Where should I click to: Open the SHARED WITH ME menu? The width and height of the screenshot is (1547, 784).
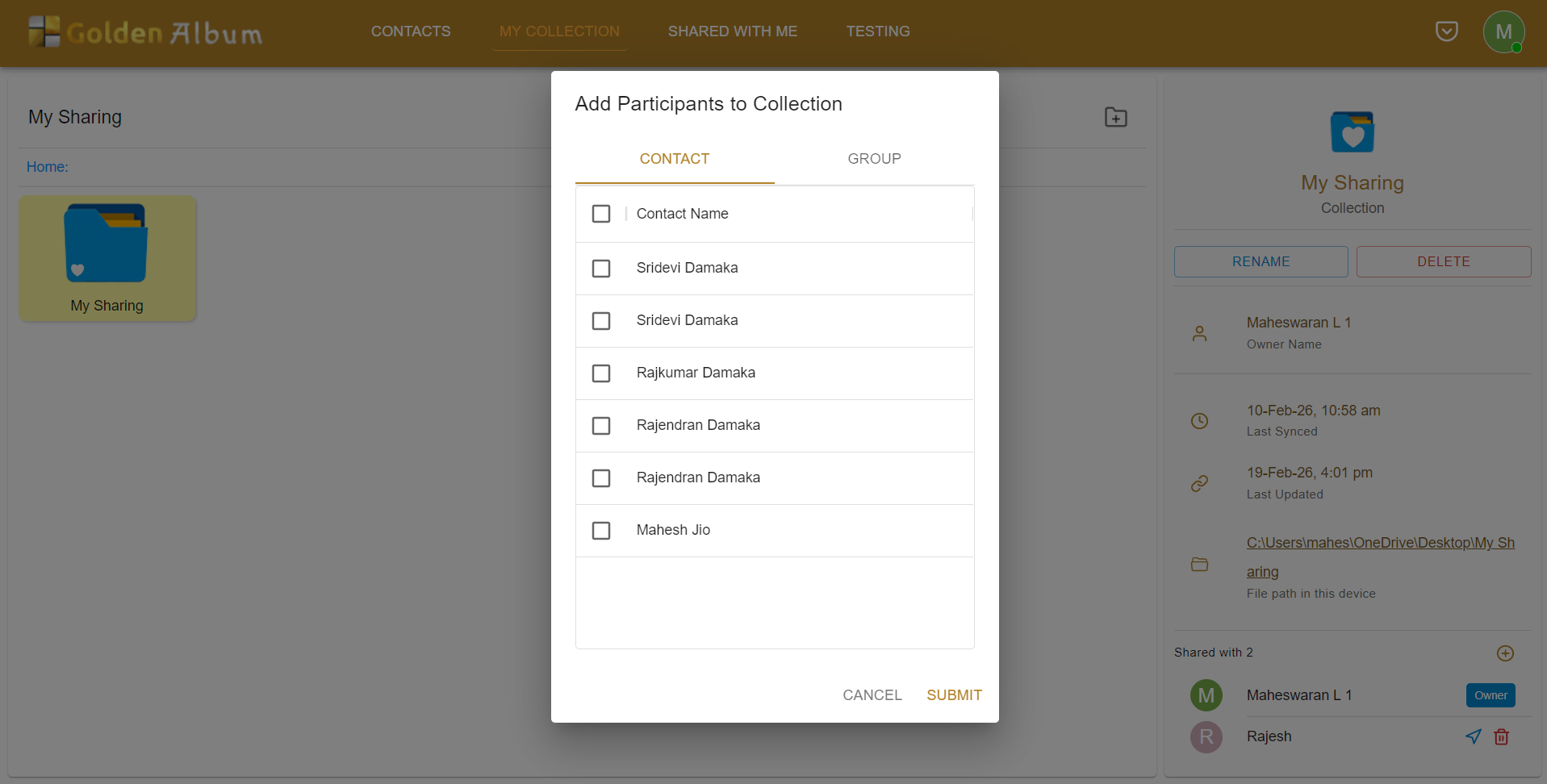pyautogui.click(x=732, y=31)
